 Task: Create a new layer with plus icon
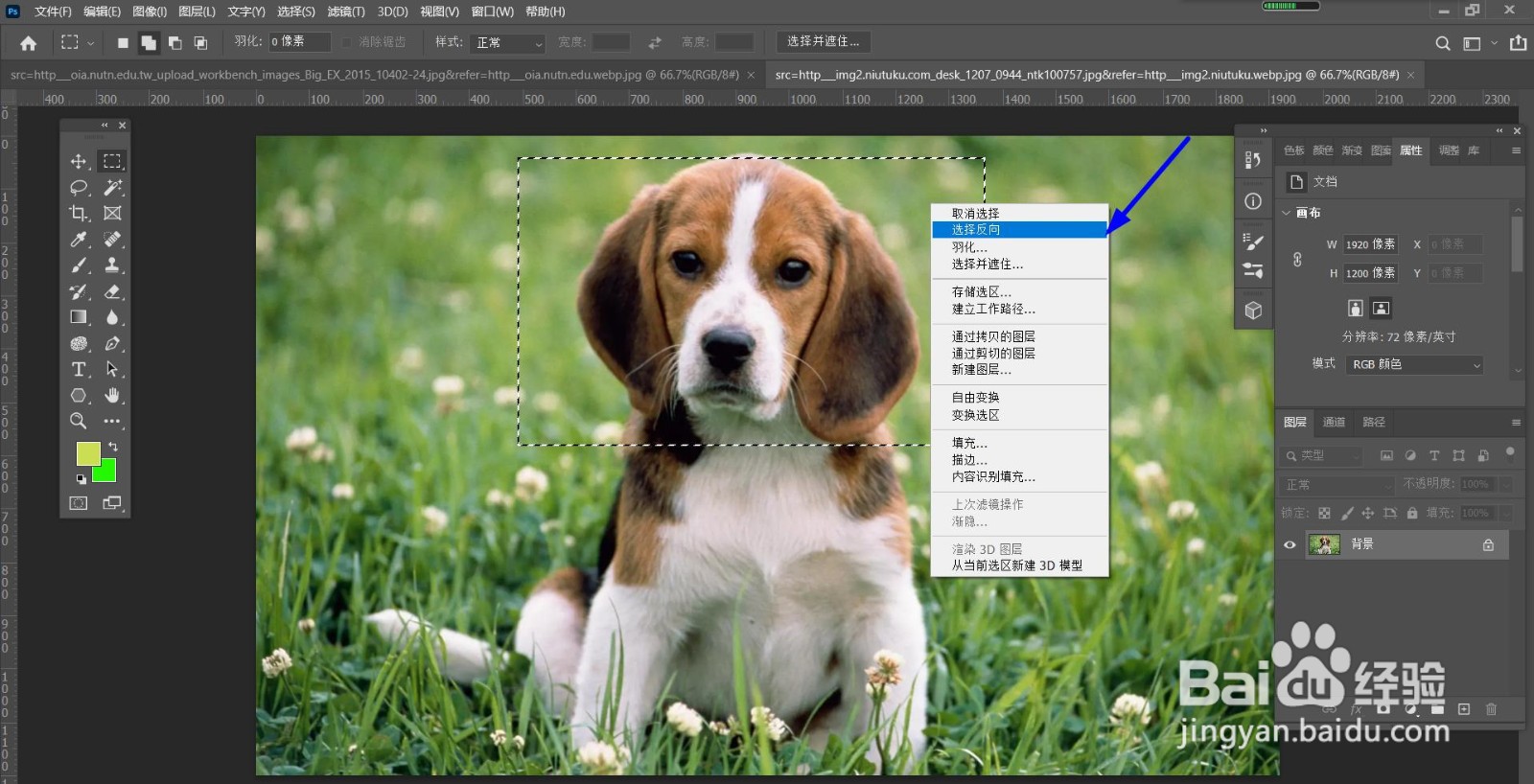(1464, 709)
